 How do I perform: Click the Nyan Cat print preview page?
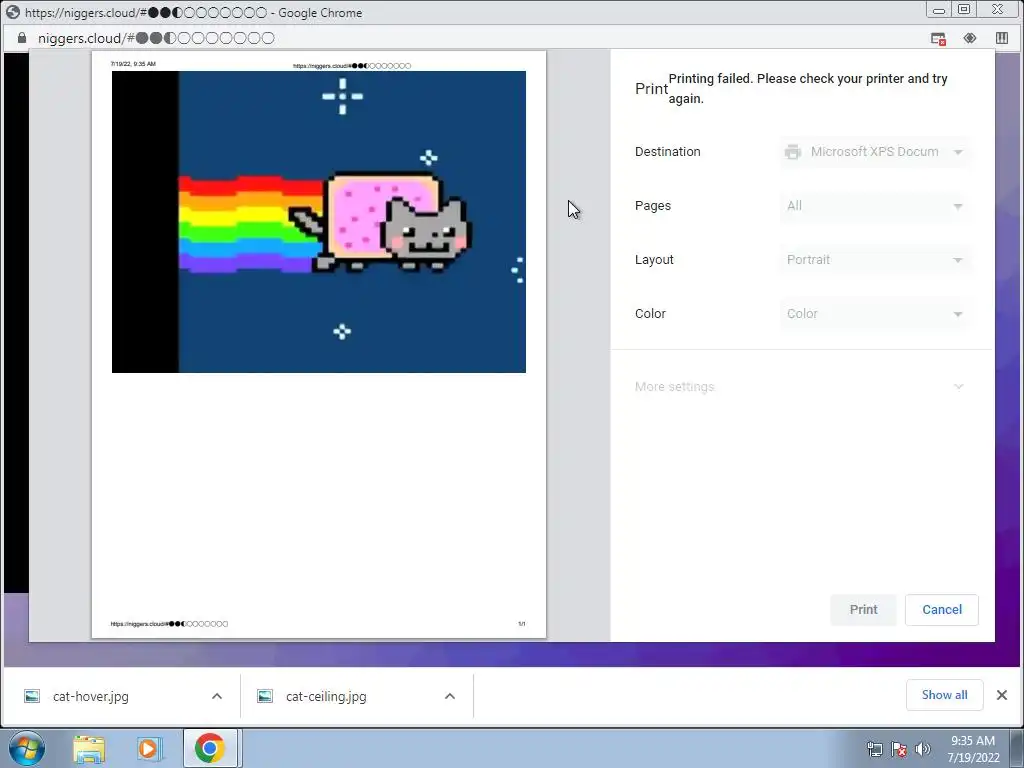click(x=319, y=344)
